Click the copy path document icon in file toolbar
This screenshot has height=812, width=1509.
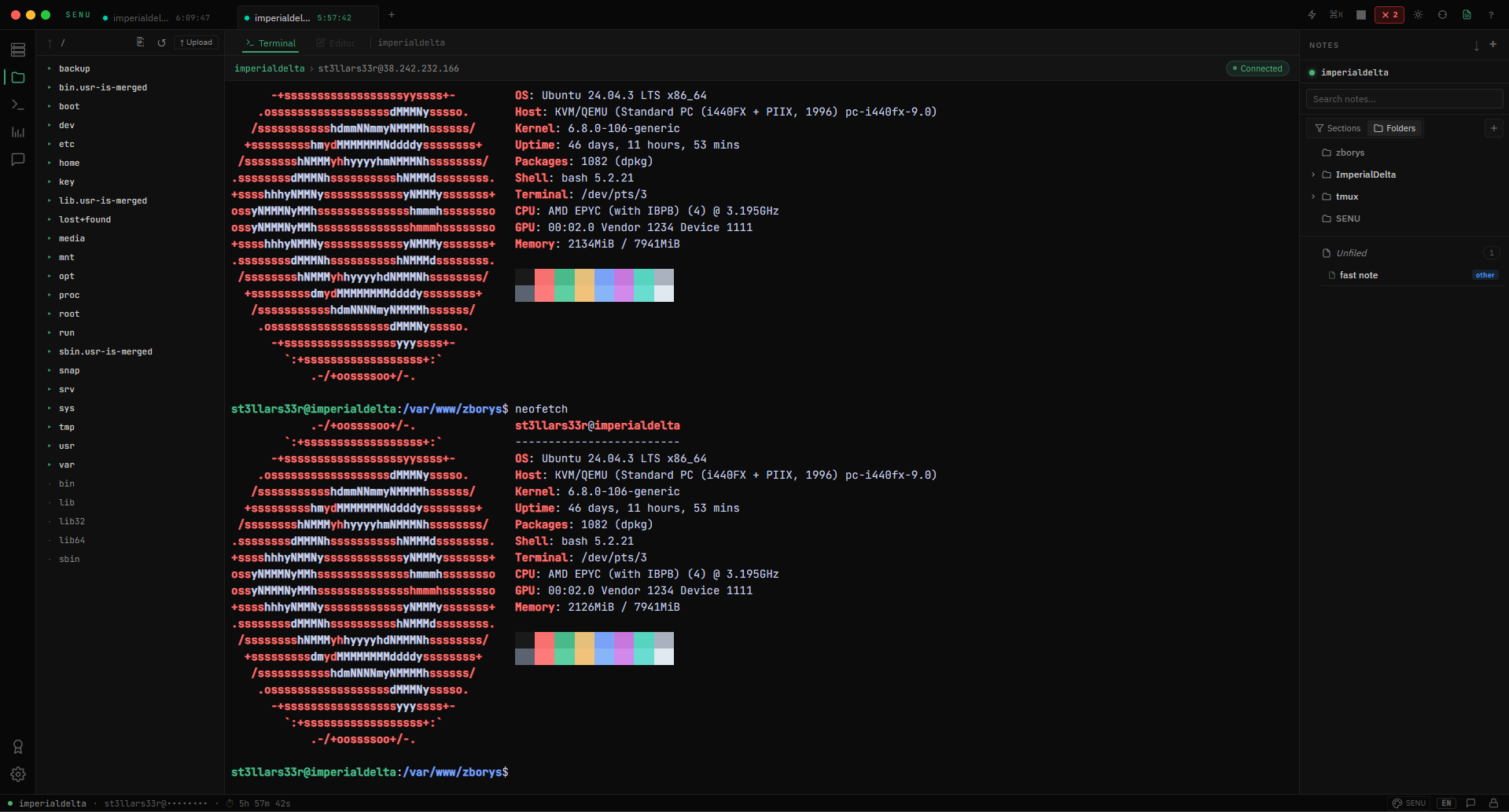[140, 42]
